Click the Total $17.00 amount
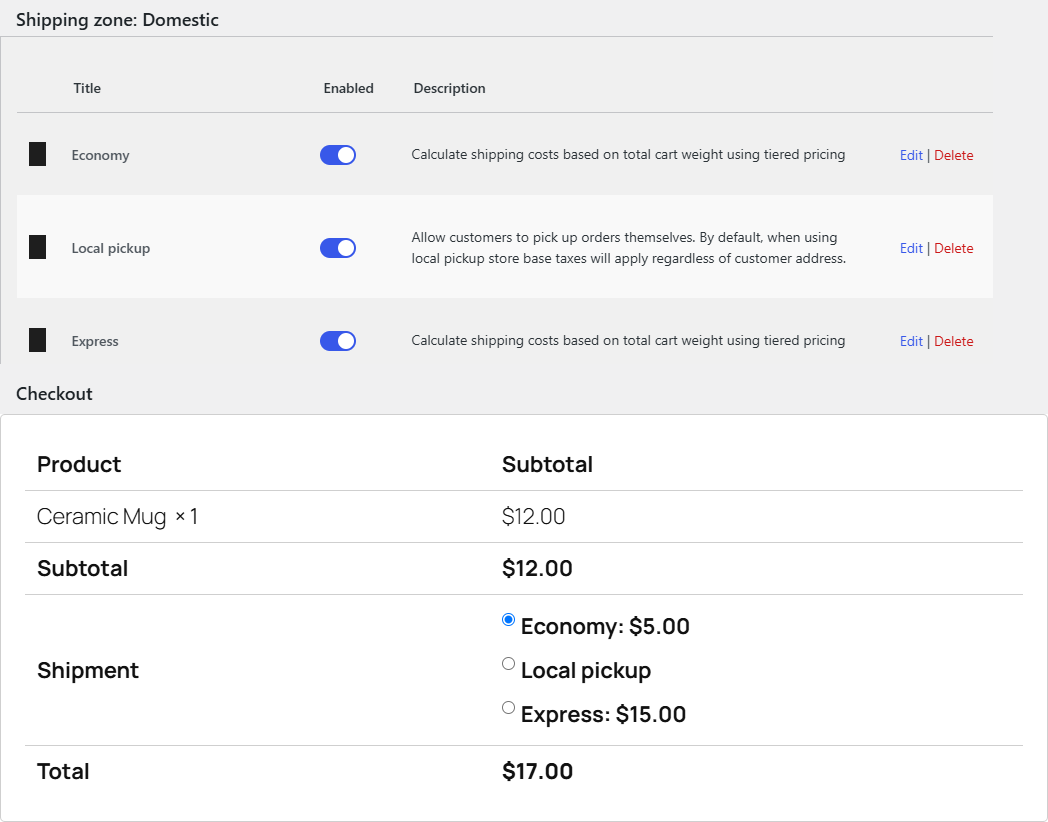 [537, 771]
